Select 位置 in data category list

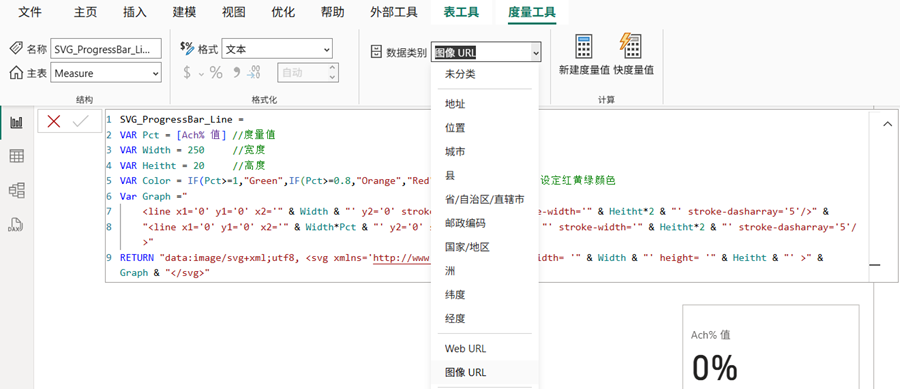click(455, 128)
